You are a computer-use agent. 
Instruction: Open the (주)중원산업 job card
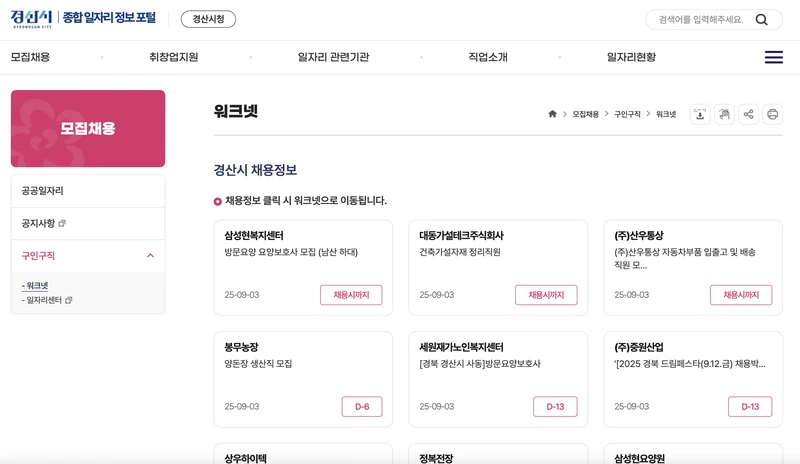click(693, 379)
